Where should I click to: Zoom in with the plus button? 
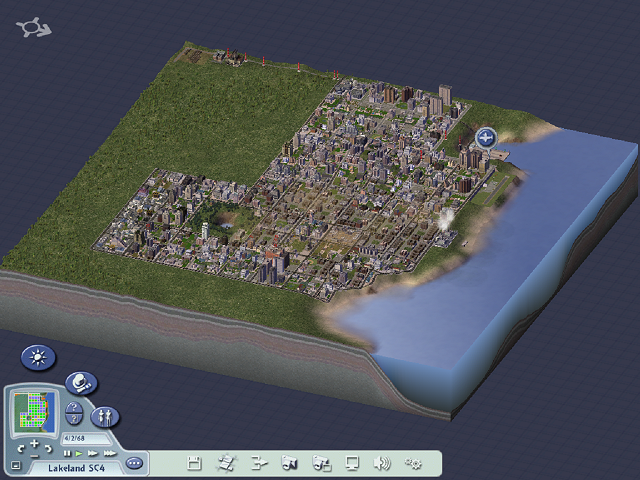pos(33,443)
